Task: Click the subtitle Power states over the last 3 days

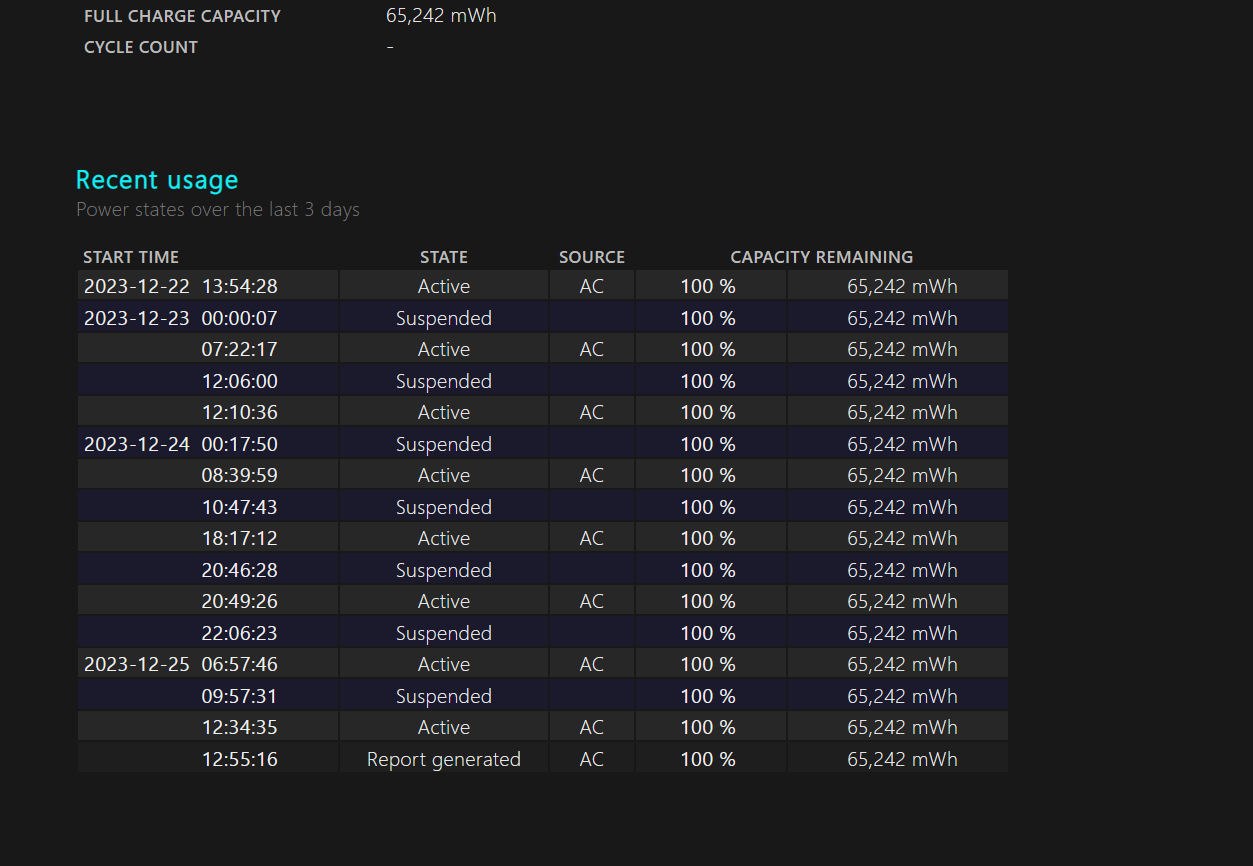Action: click(218, 210)
